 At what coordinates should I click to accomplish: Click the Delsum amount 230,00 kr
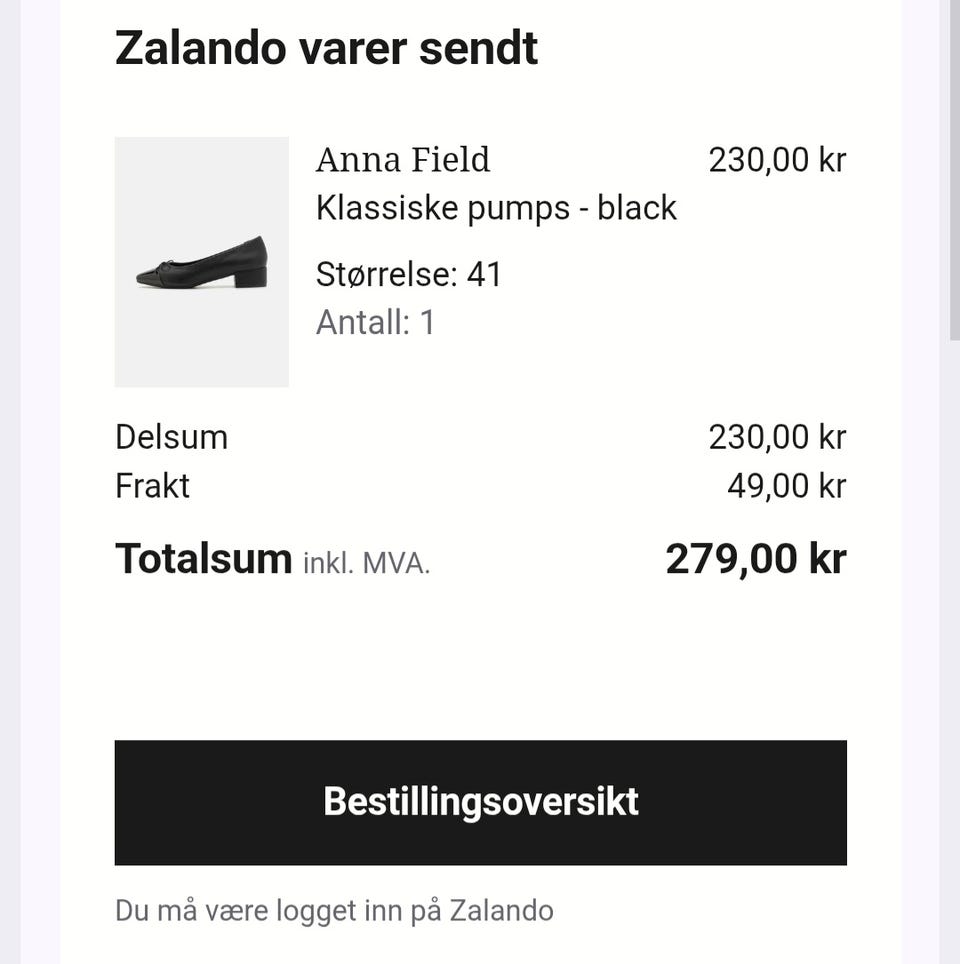tap(777, 437)
